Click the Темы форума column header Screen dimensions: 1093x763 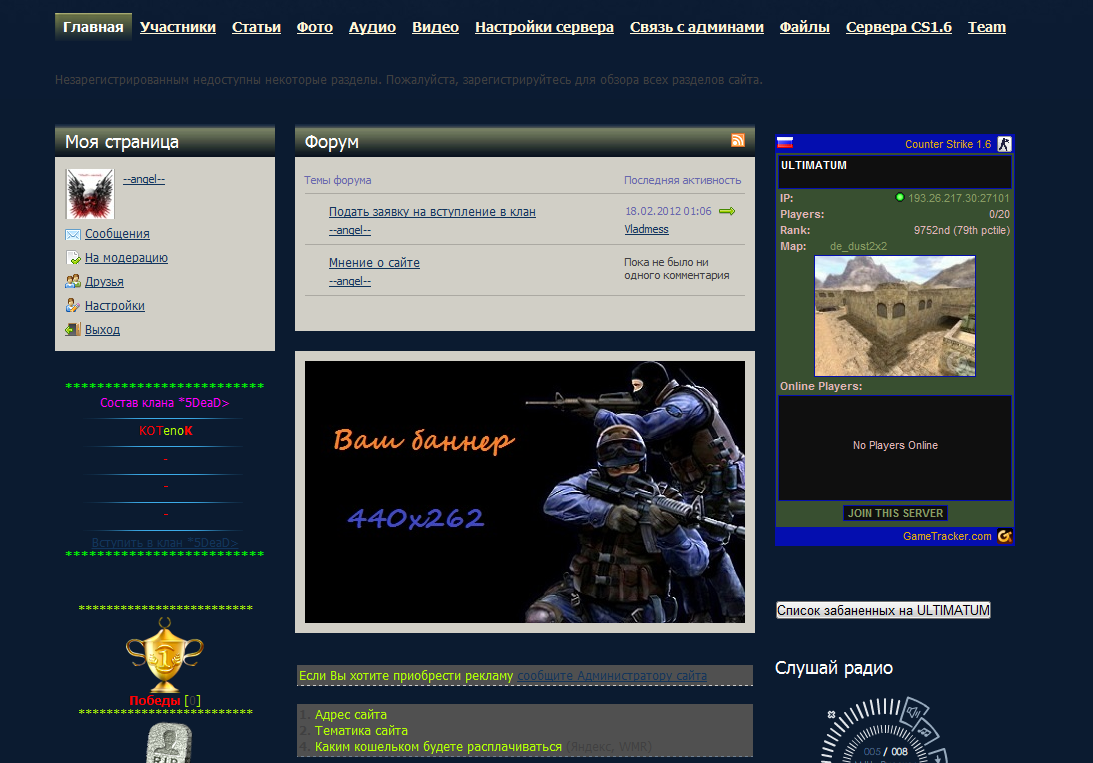tap(337, 180)
